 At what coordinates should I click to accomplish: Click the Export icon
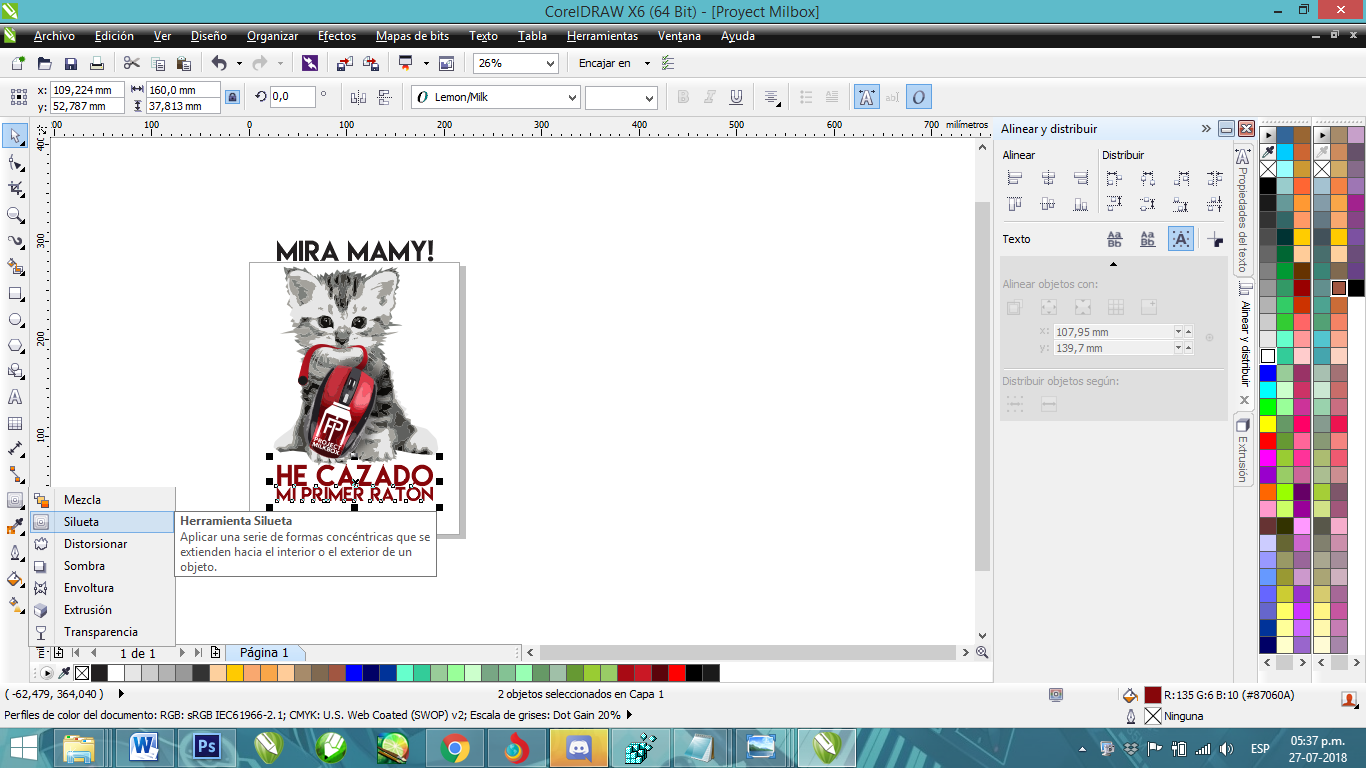pyautogui.click(x=371, y=63)
